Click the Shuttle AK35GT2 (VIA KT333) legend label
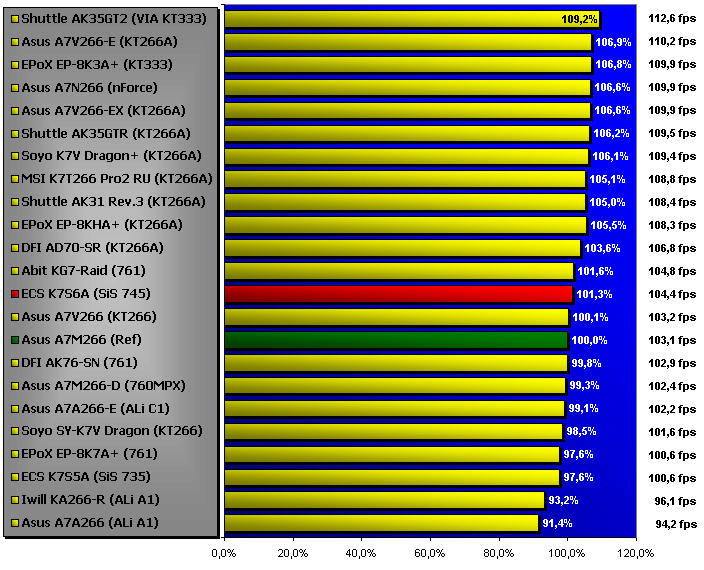Image resolution: width=704 pixels, height=570 pixels. pyautogui.click(x=114, y=19)
